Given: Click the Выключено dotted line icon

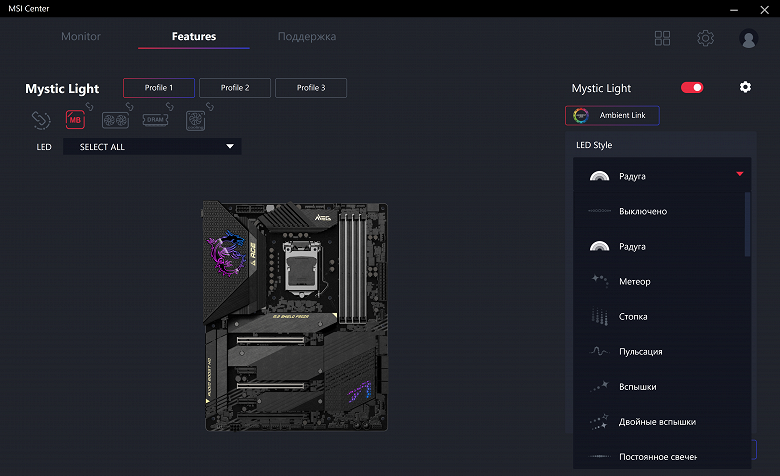Looking at the screenshot, I should point(599,211).
